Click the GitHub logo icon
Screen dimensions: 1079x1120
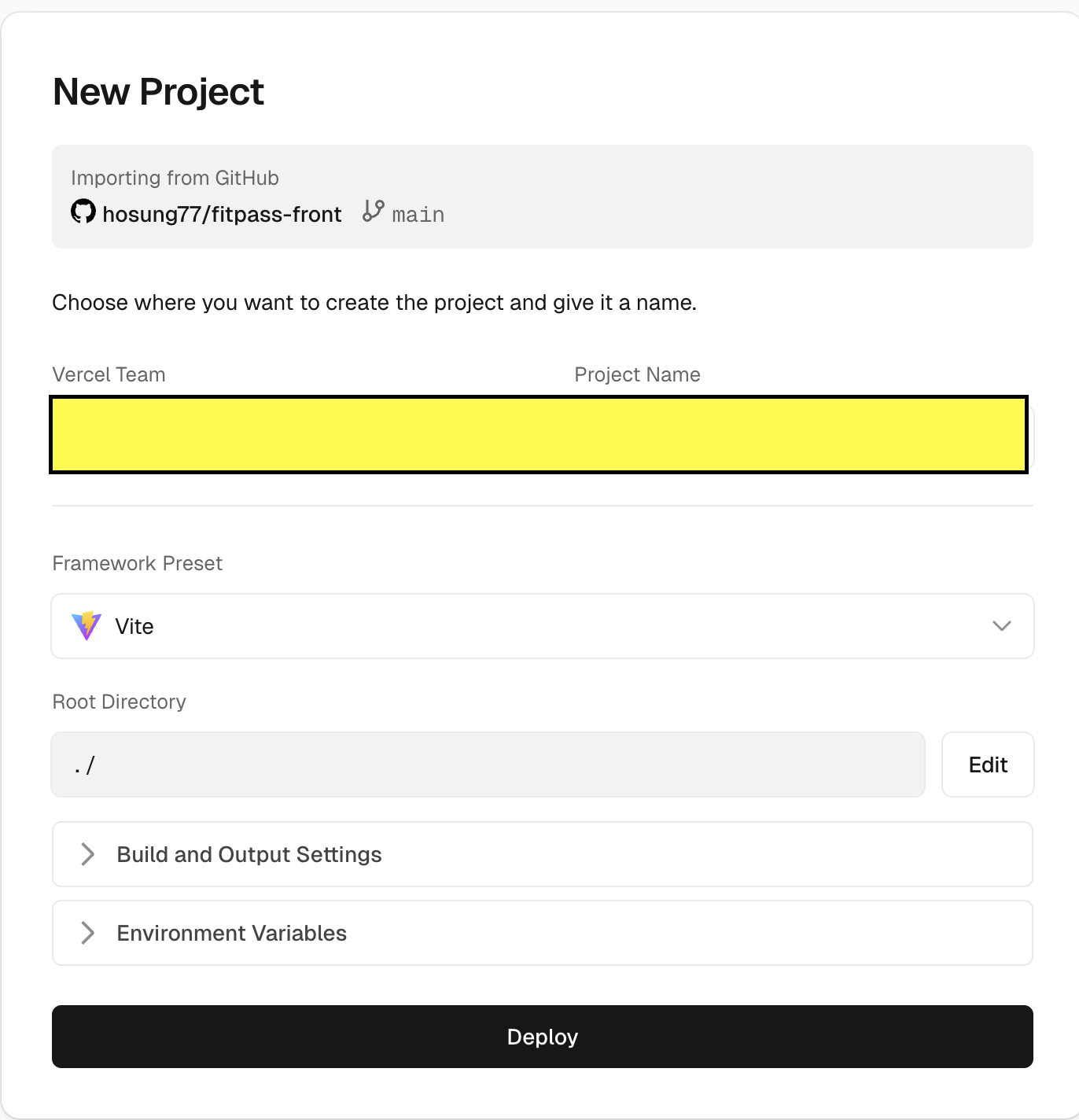click(x=83, y=213)
